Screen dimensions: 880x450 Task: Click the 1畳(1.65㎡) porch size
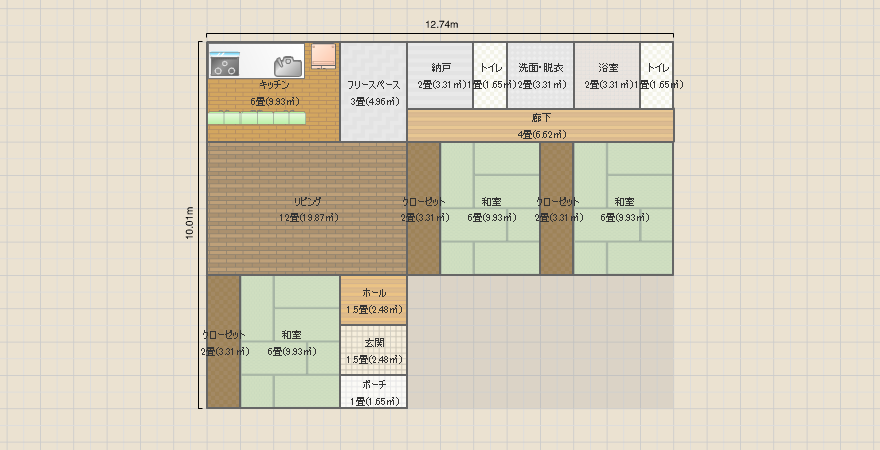coord(374,401)
